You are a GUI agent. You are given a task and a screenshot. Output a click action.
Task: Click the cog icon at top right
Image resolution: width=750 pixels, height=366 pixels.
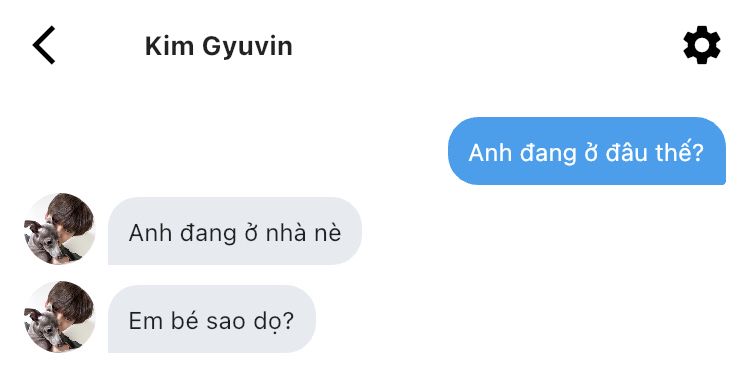tap(702, 45)
